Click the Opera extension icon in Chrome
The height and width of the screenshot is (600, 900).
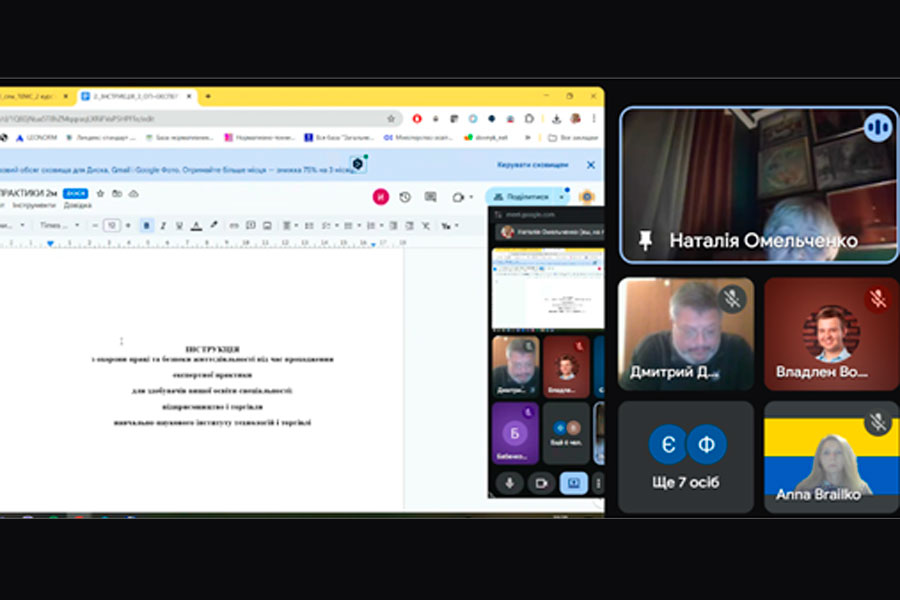tap(417, 119)
